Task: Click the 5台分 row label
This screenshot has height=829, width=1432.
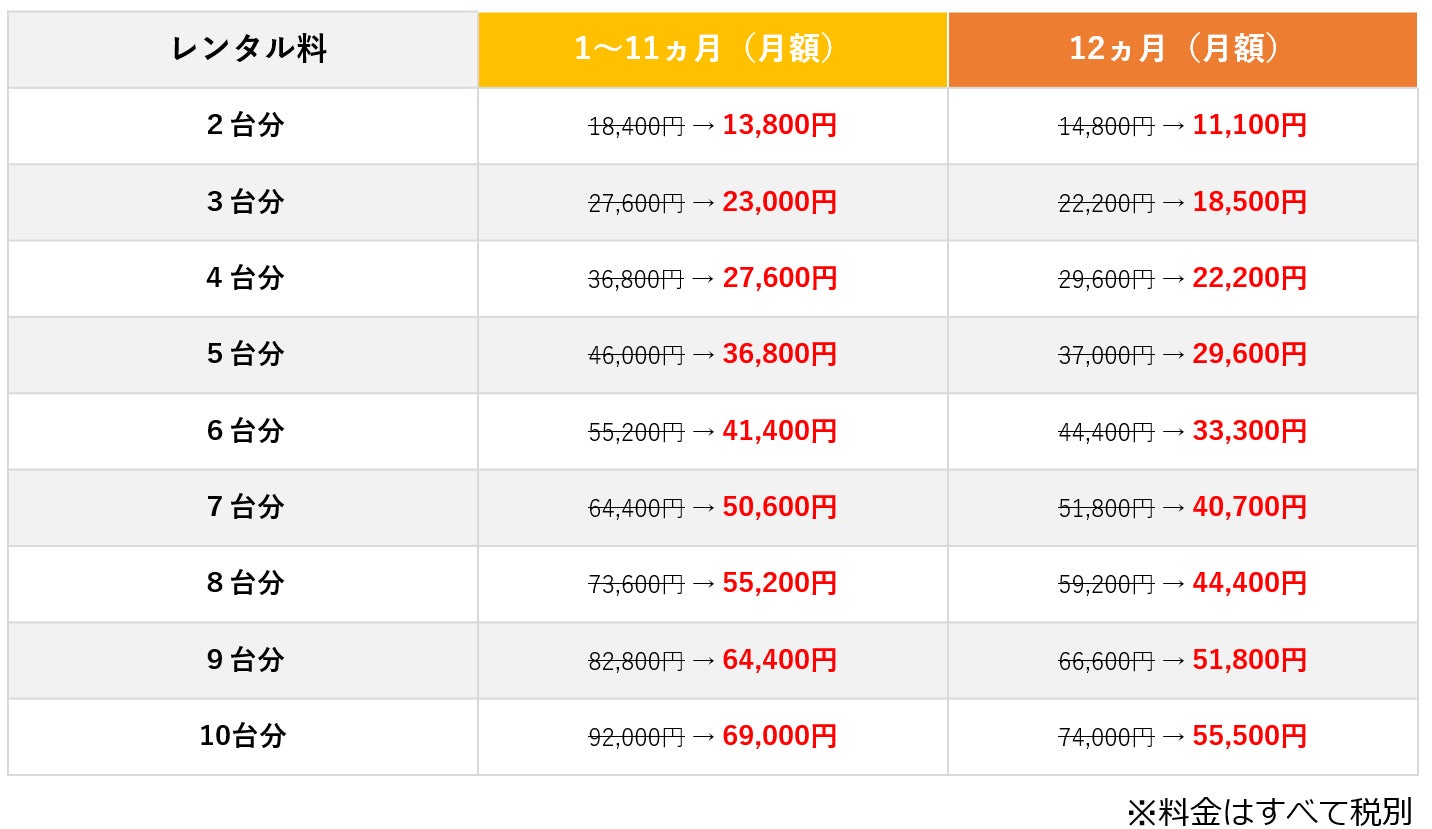Action: point(245,355)
